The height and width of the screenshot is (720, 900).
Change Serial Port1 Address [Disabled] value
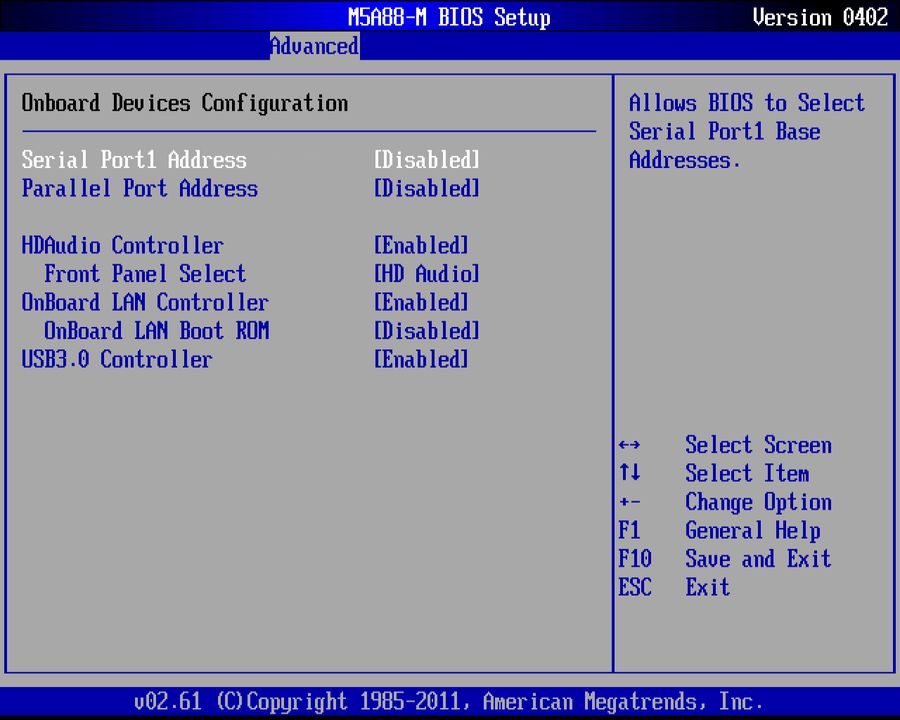pyautogui.click(x=426, y=160)
